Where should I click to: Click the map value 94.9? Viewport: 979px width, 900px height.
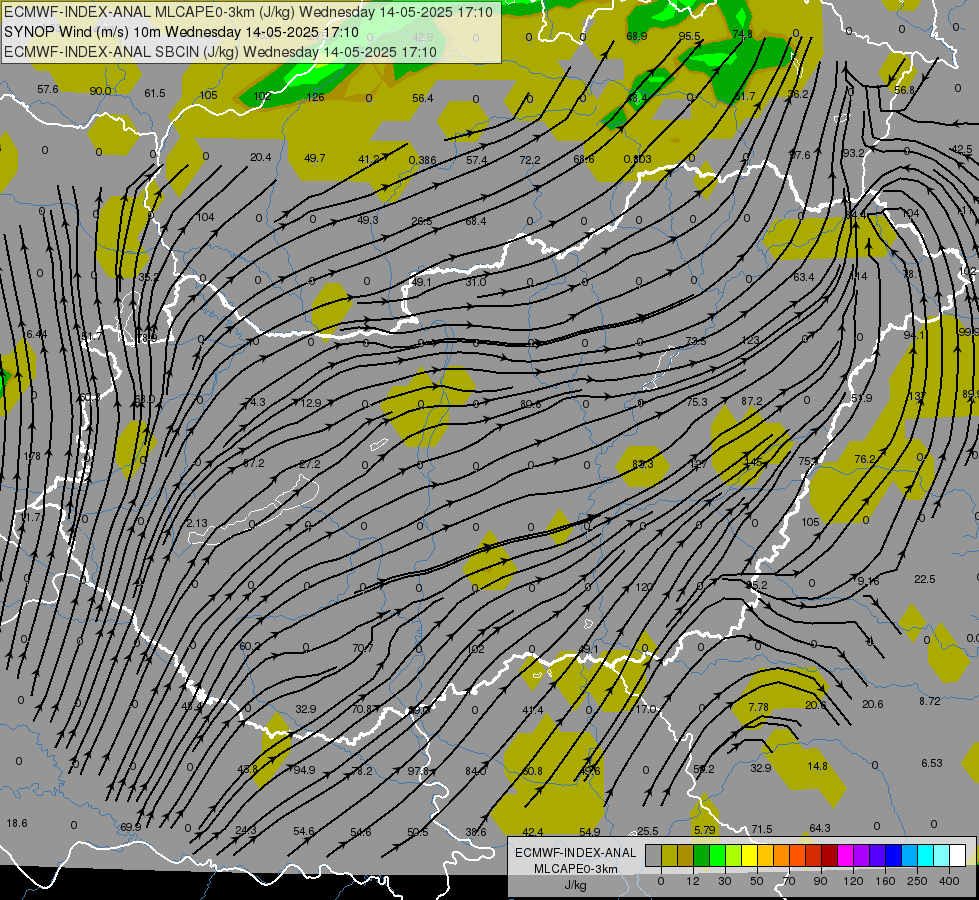click(305, 770)
